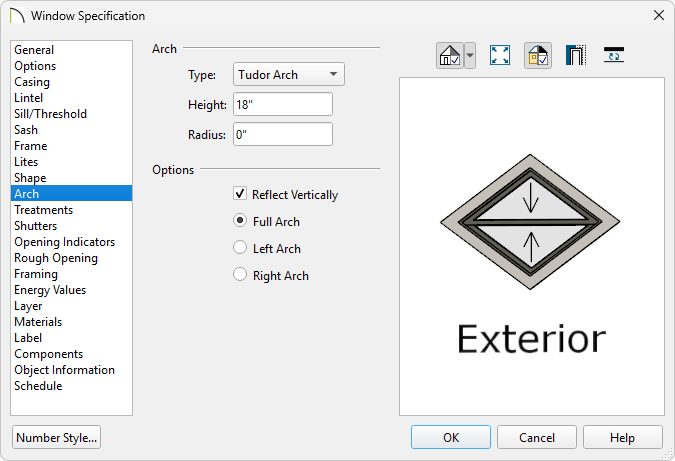
Task: Click the OK button
Action: [451, 437]
